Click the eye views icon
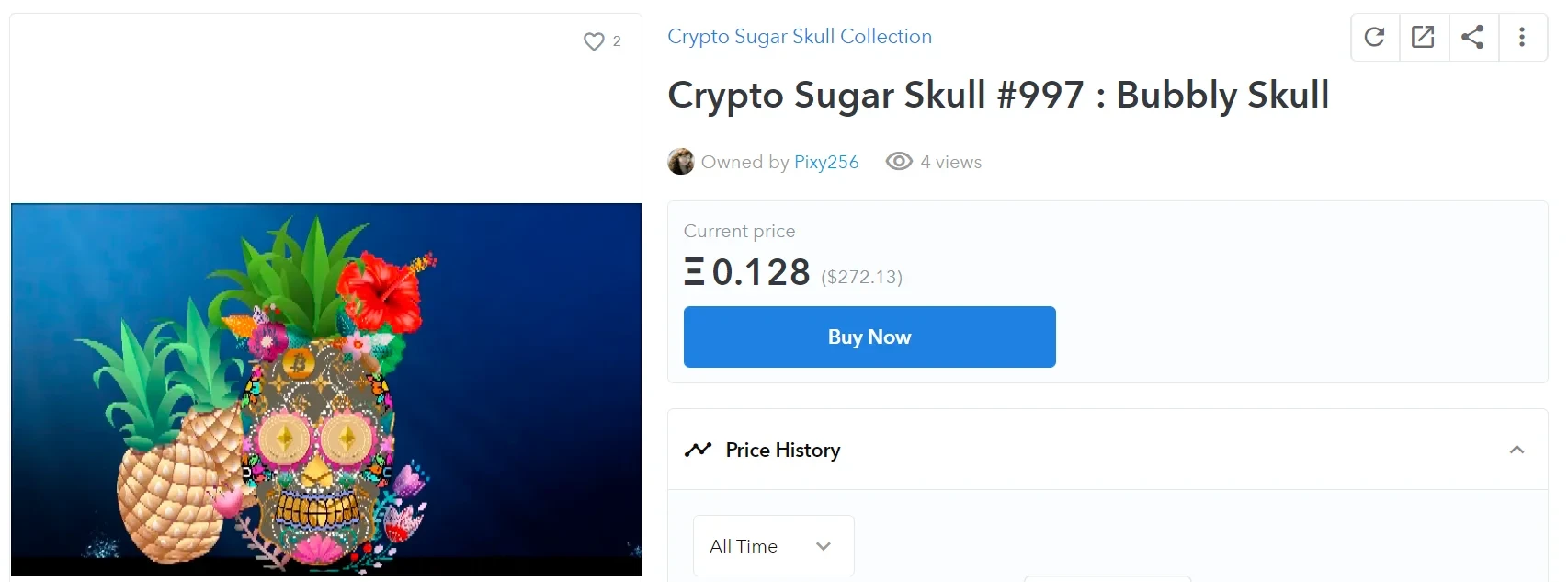Image resolution: width=1568 pixels, height=582 pixels. point(899,162)
